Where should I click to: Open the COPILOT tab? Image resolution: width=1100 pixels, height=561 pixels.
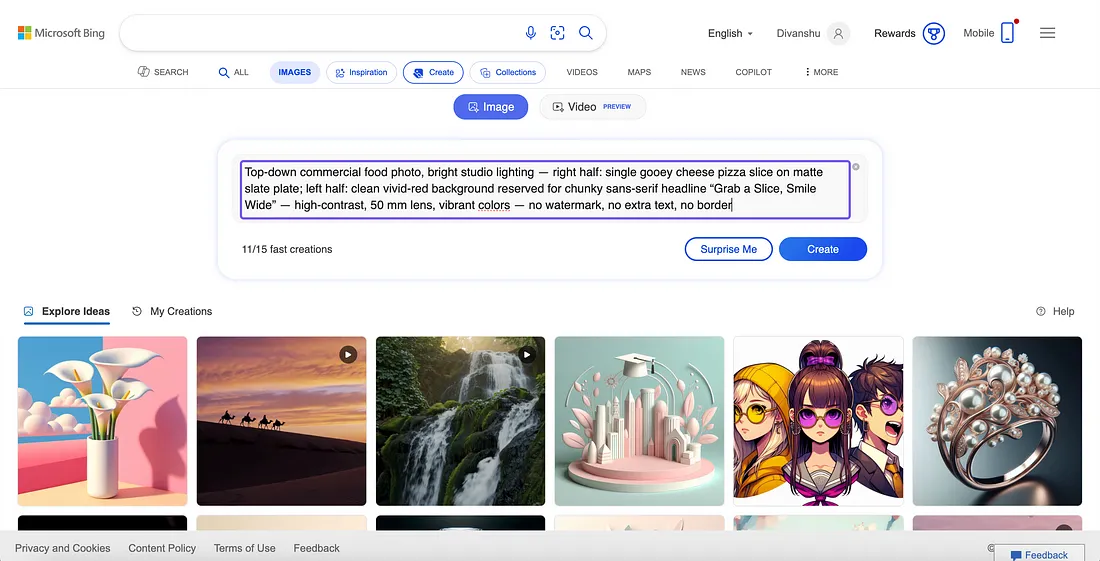[753, 72]
